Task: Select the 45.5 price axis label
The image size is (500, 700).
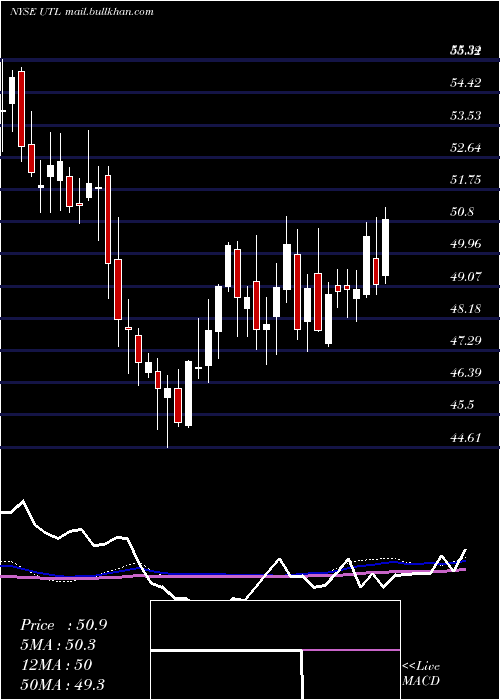Action: pyautogui.click(x=462, y=405)
